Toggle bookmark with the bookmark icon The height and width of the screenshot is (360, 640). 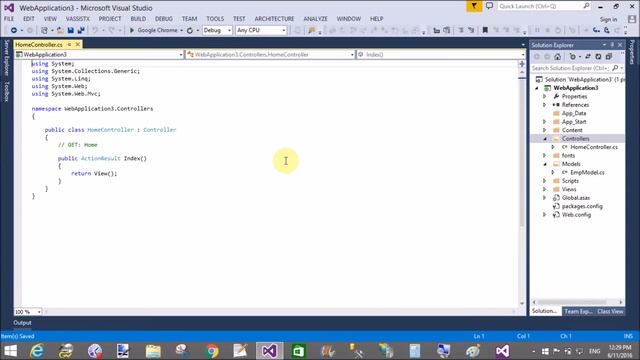[x=485, y=30]
